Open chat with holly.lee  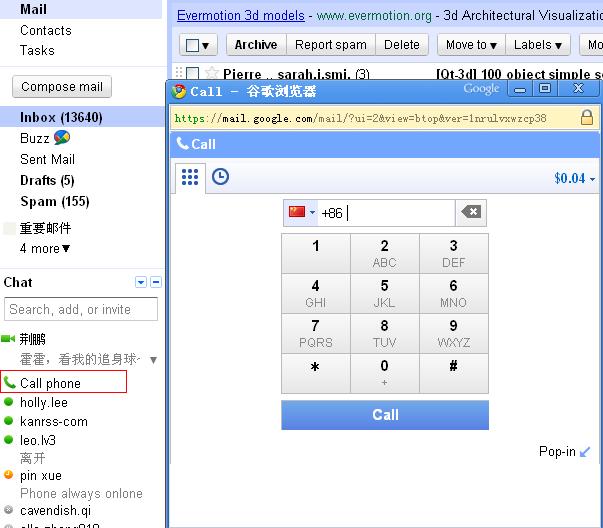[x=44, y=402]
